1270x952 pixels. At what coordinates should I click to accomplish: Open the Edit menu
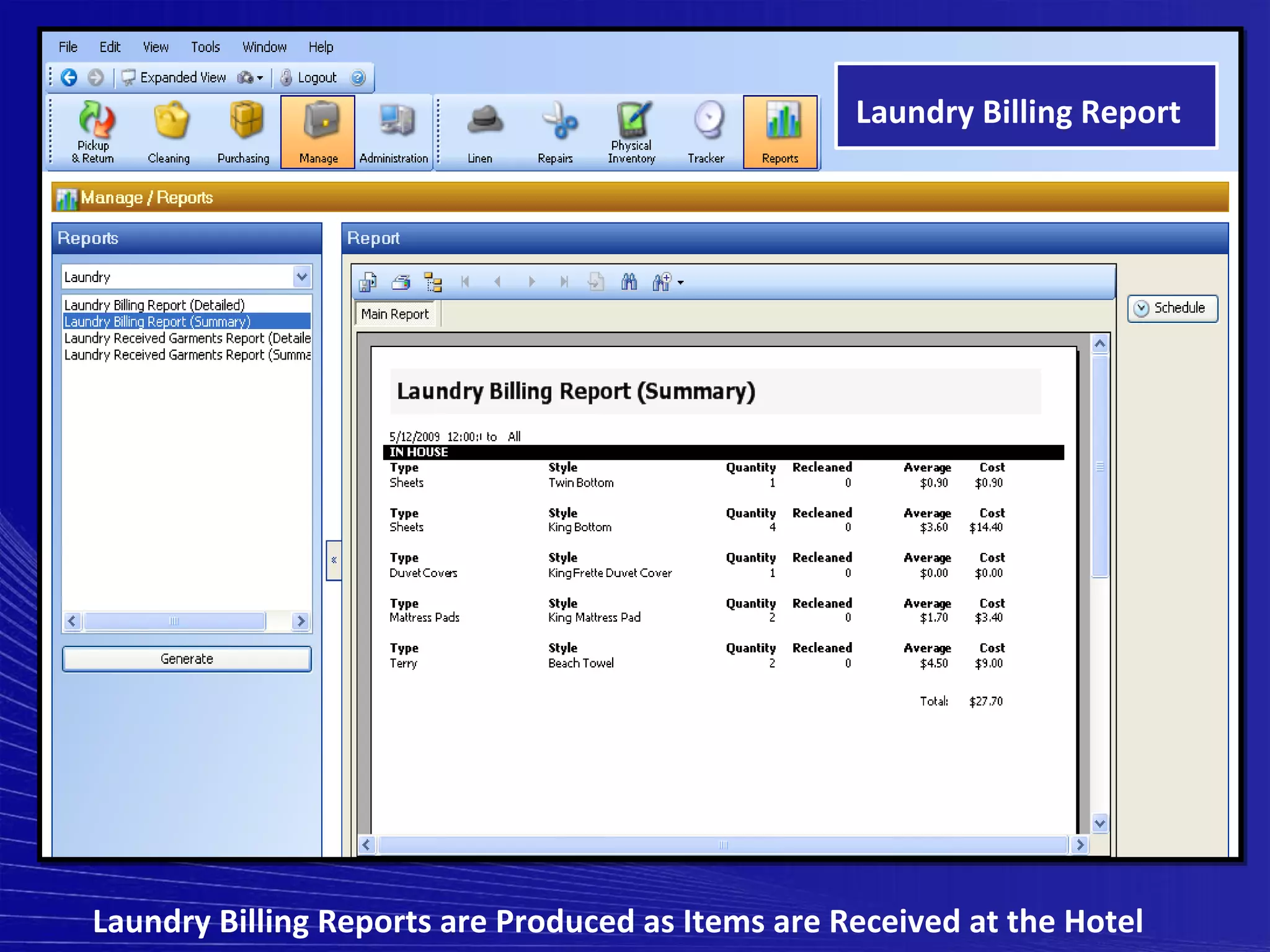[110, 47]
